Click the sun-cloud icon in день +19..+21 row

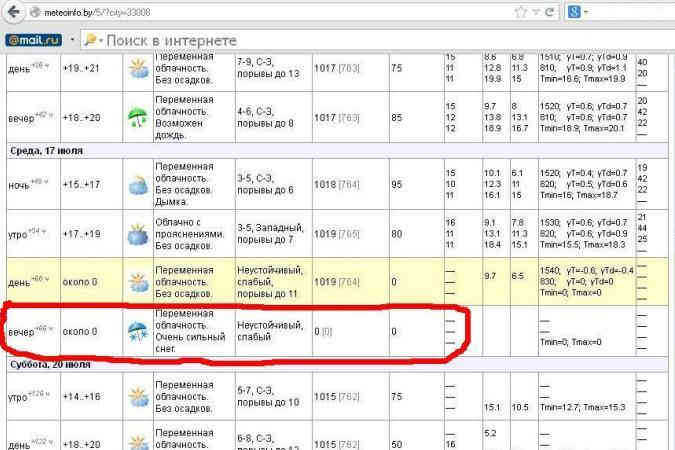(138, 69)
